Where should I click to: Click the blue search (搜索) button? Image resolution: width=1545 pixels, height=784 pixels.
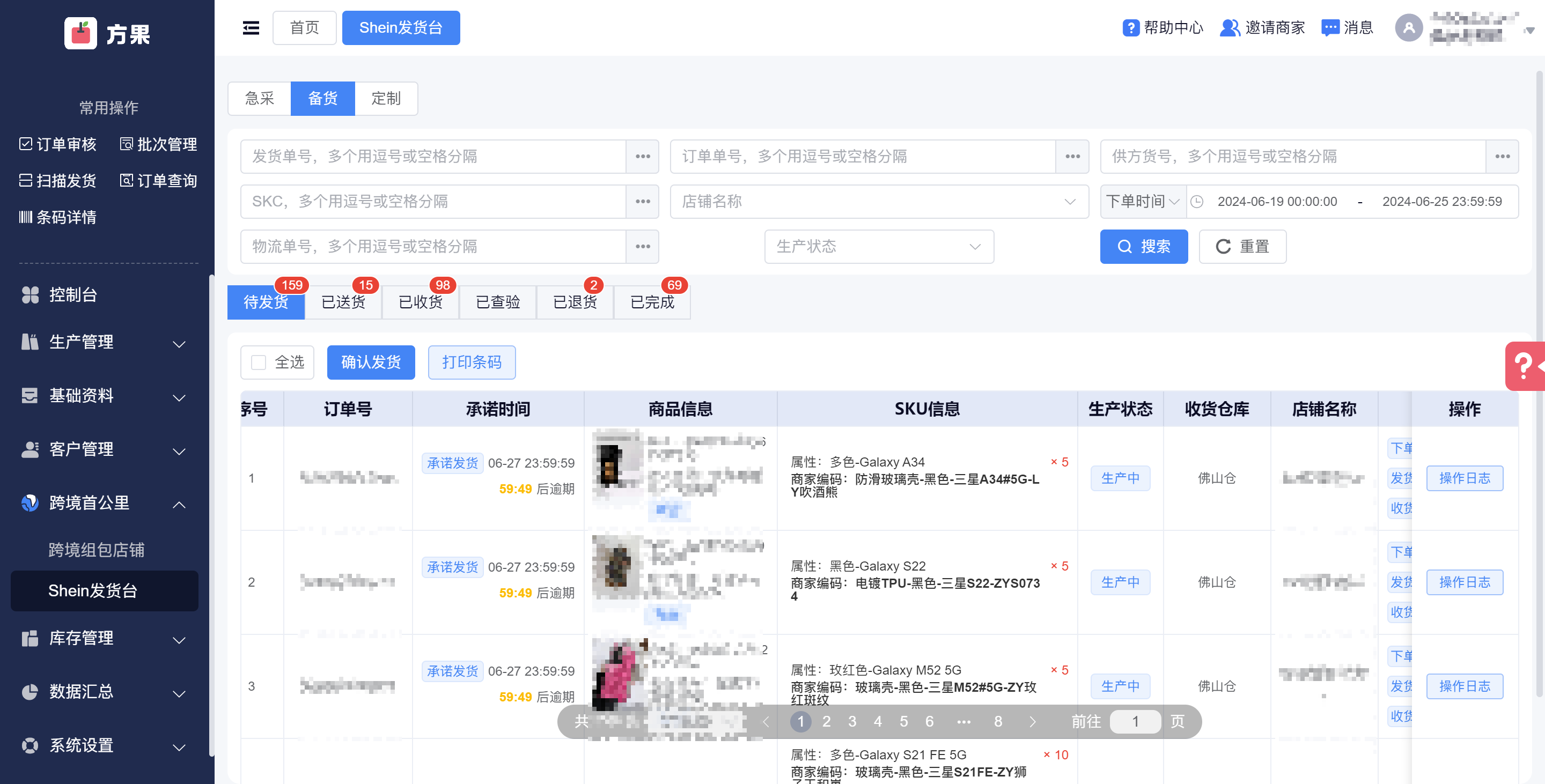point(1143,246)
